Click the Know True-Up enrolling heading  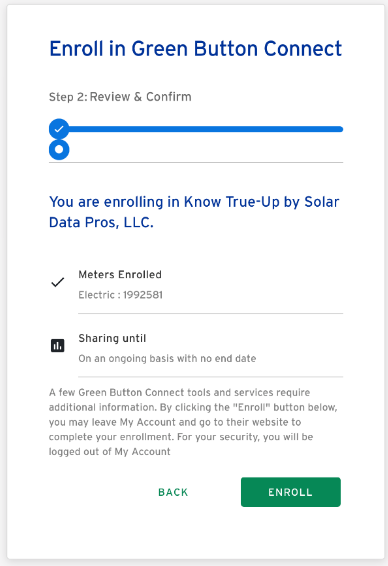pos(194,212)
